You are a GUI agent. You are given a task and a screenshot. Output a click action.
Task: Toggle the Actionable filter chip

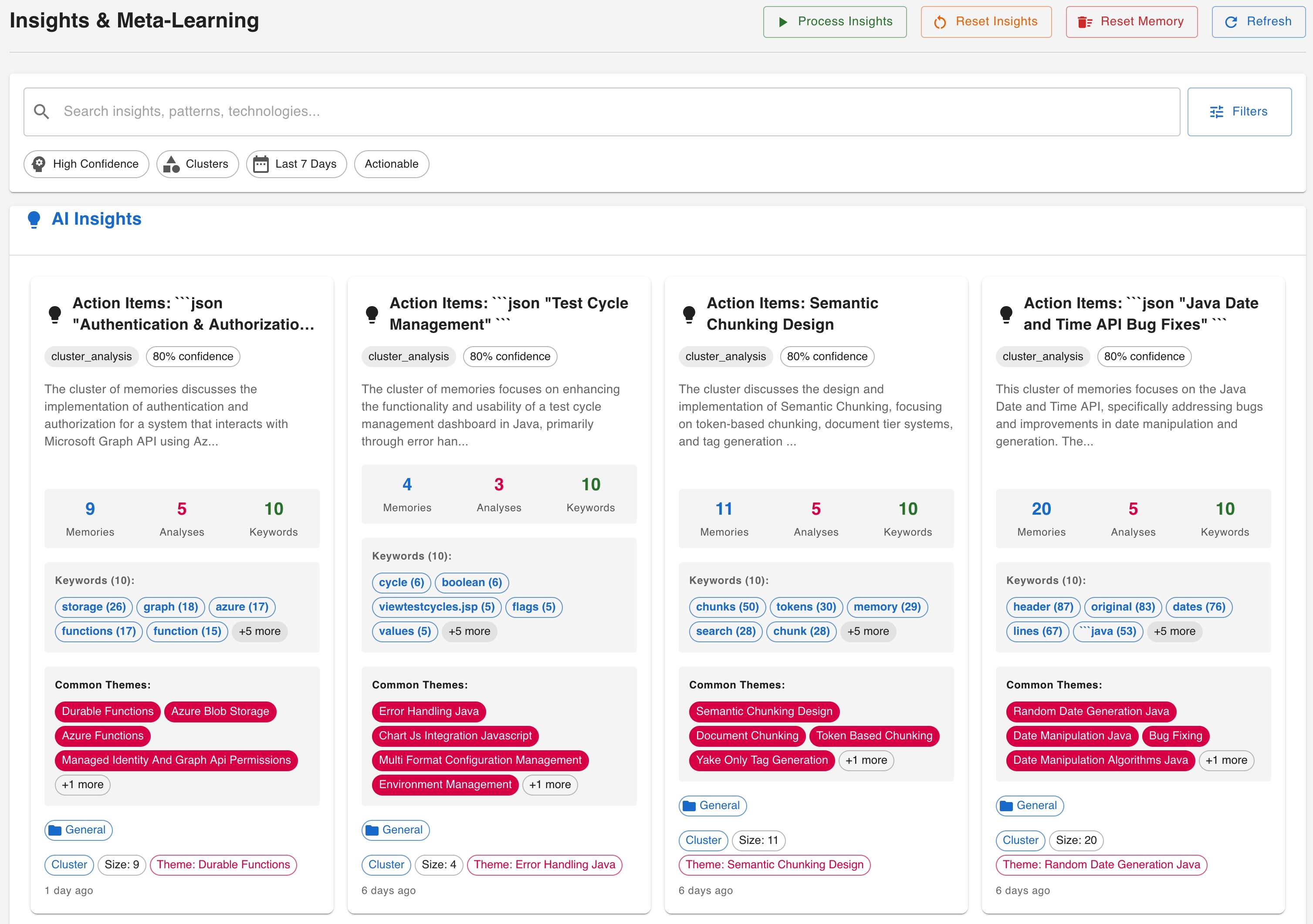click(x=391, y=164)
